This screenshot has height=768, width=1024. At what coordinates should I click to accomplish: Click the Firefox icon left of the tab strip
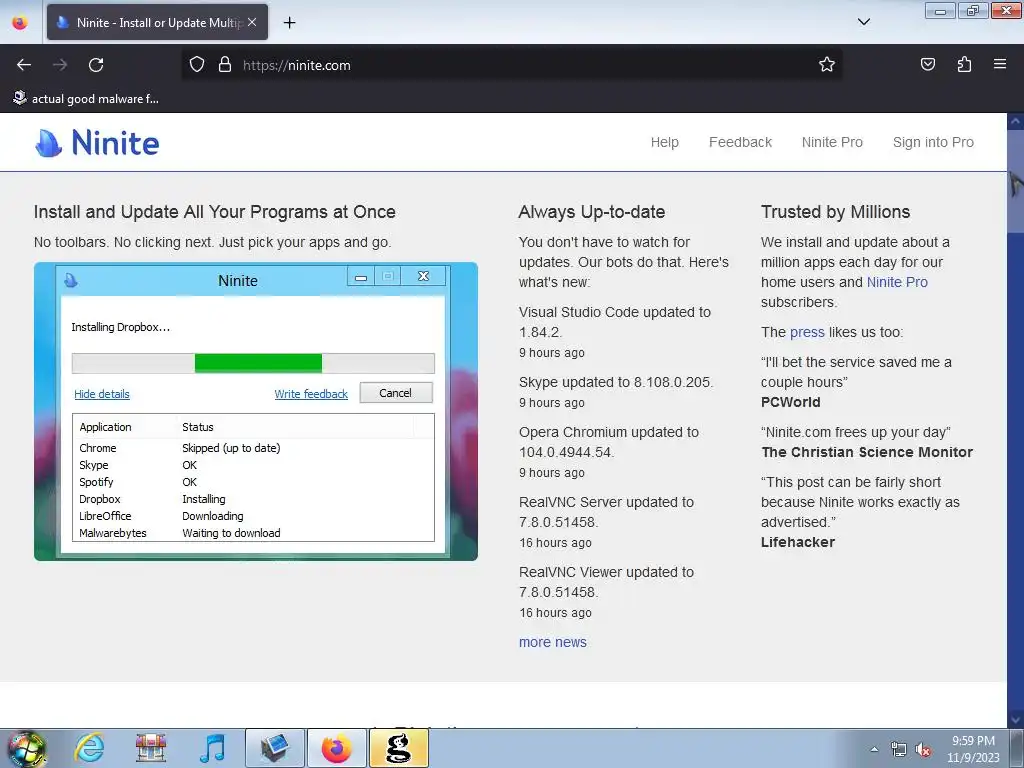pyautogui.click(x=20, y=22)
